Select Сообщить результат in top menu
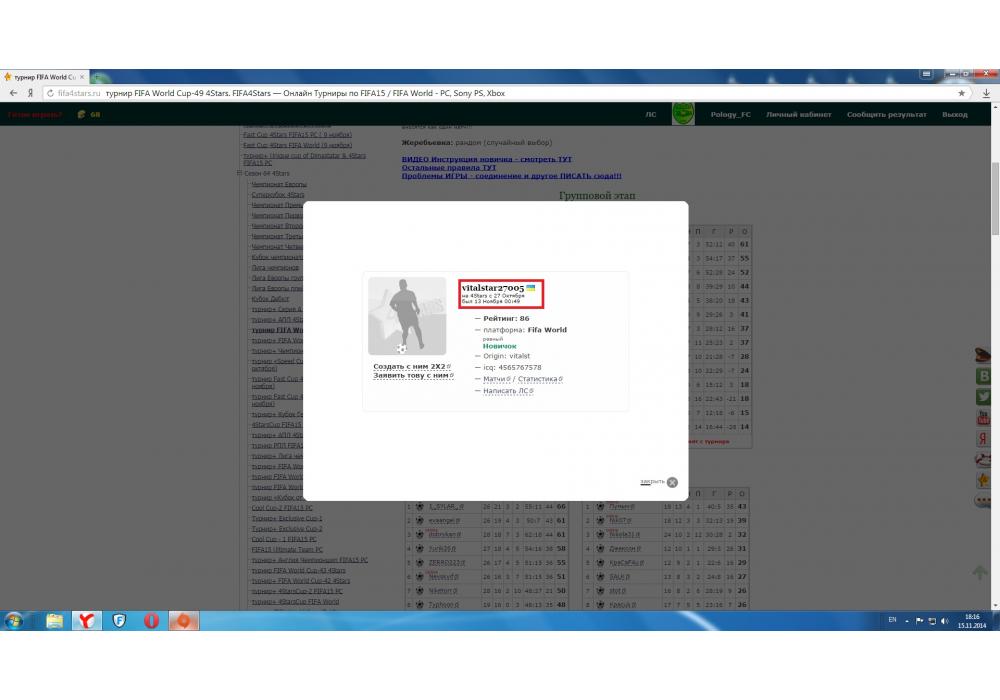Screen dimensions: 1000x700 tap(886, 115)
